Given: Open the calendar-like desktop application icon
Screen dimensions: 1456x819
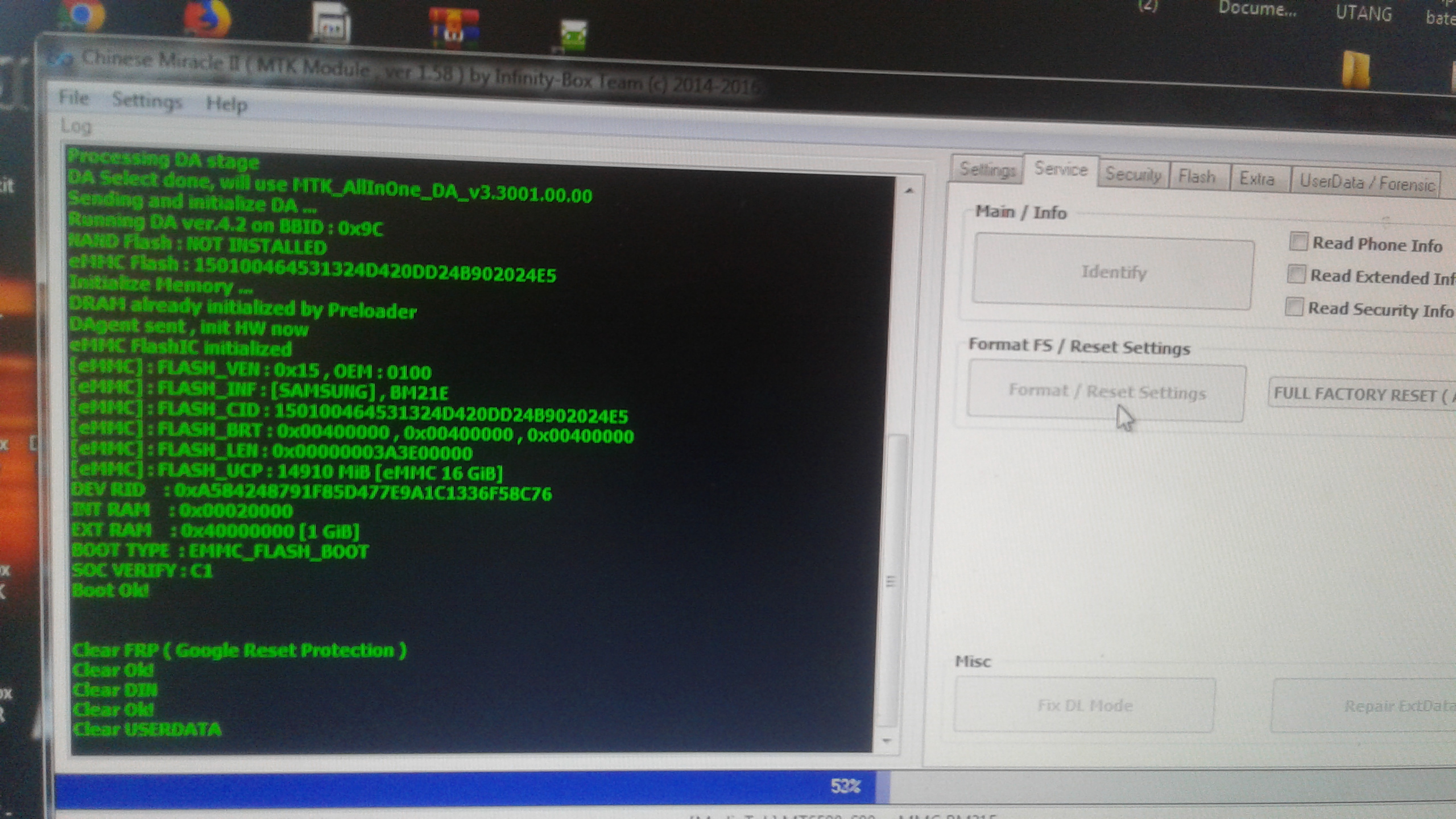Looking at the screenshot, I should click(330, 24).
